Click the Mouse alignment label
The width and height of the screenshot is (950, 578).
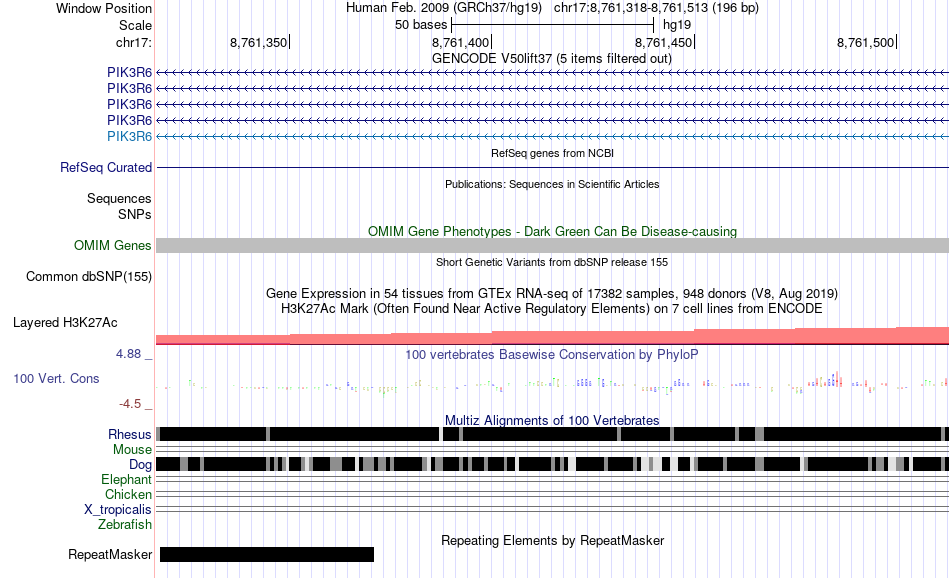pos(132,450)
